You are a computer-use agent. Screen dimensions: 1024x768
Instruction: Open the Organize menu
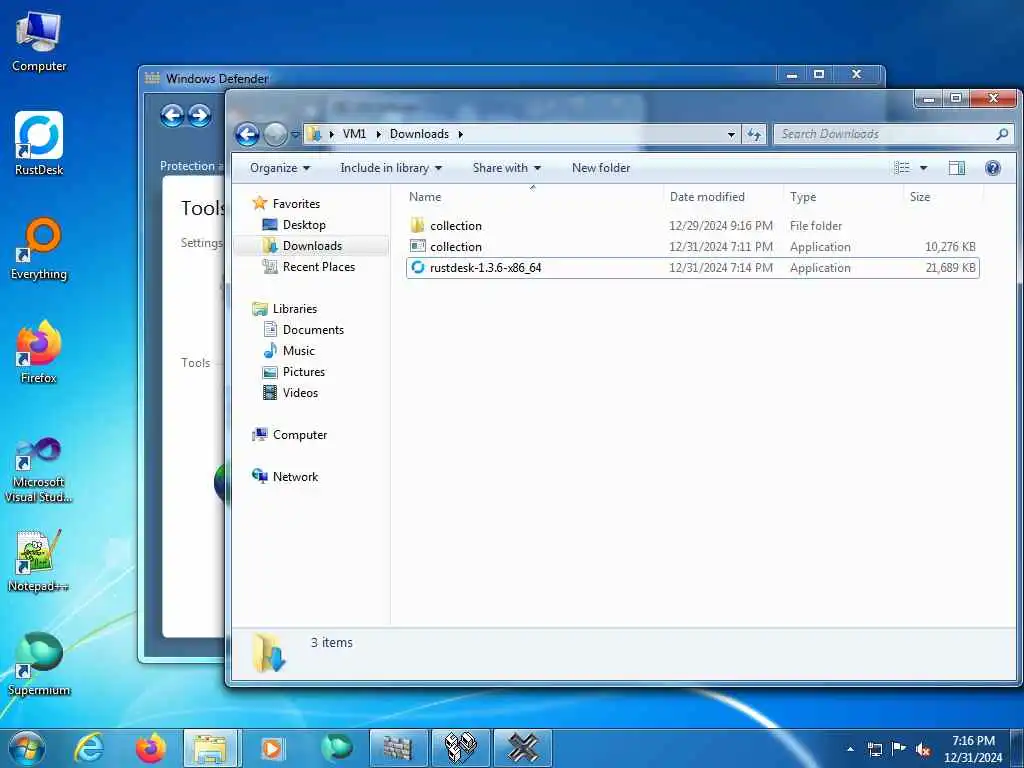pos(280,168)
